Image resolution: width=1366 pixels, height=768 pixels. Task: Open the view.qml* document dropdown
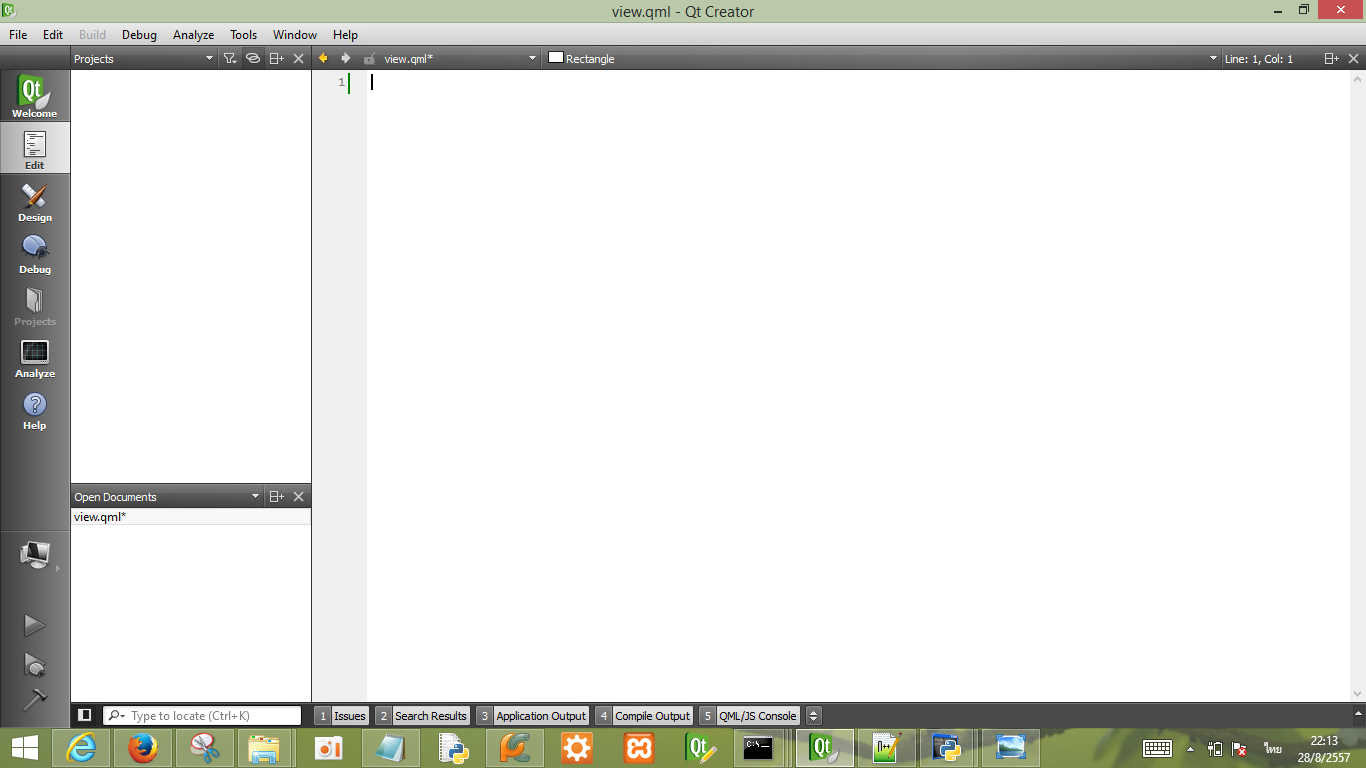pyautogui.click(x=532, y=58)
